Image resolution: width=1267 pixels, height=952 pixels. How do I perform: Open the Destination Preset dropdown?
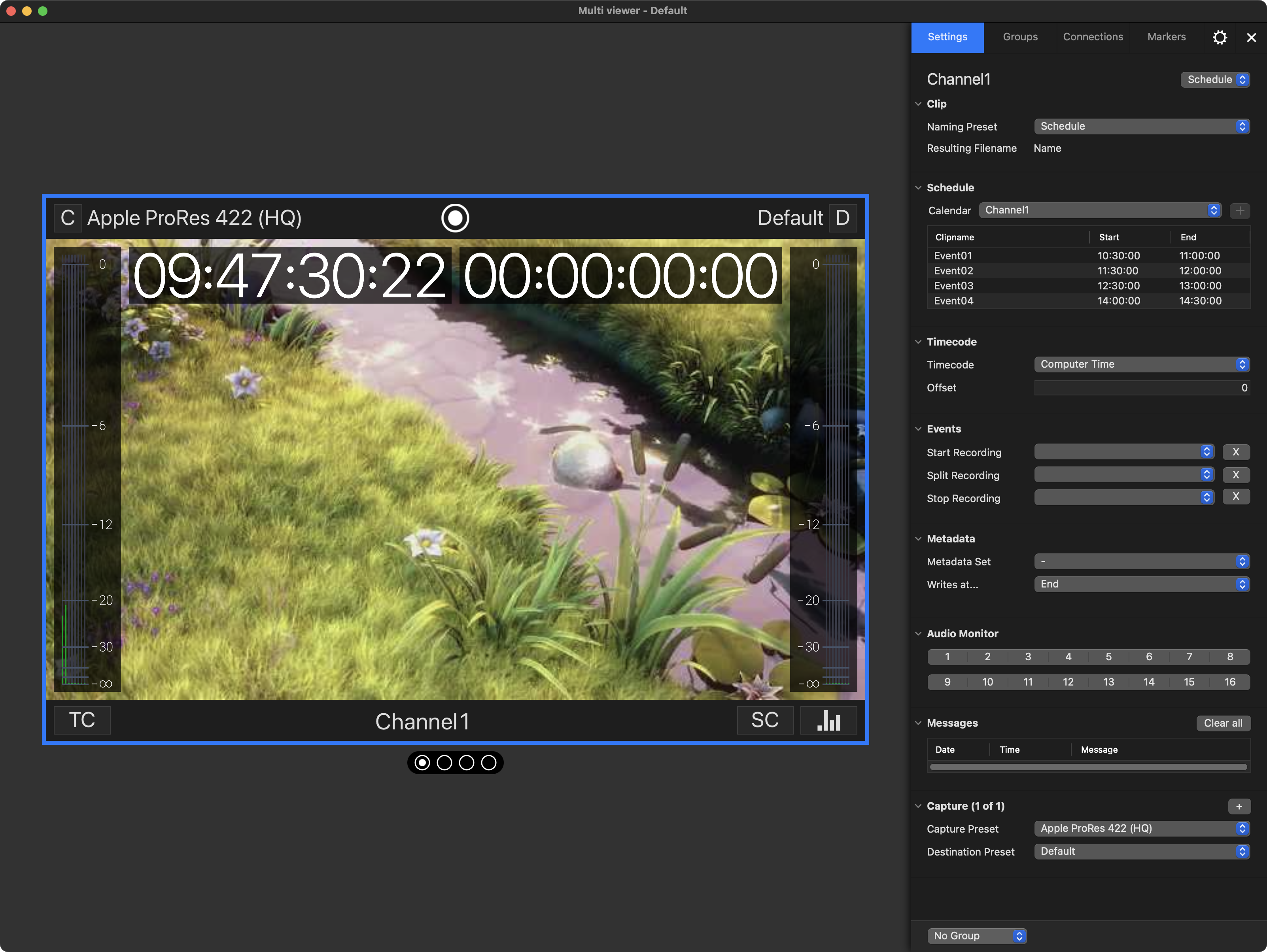[x=1142, y=851]
